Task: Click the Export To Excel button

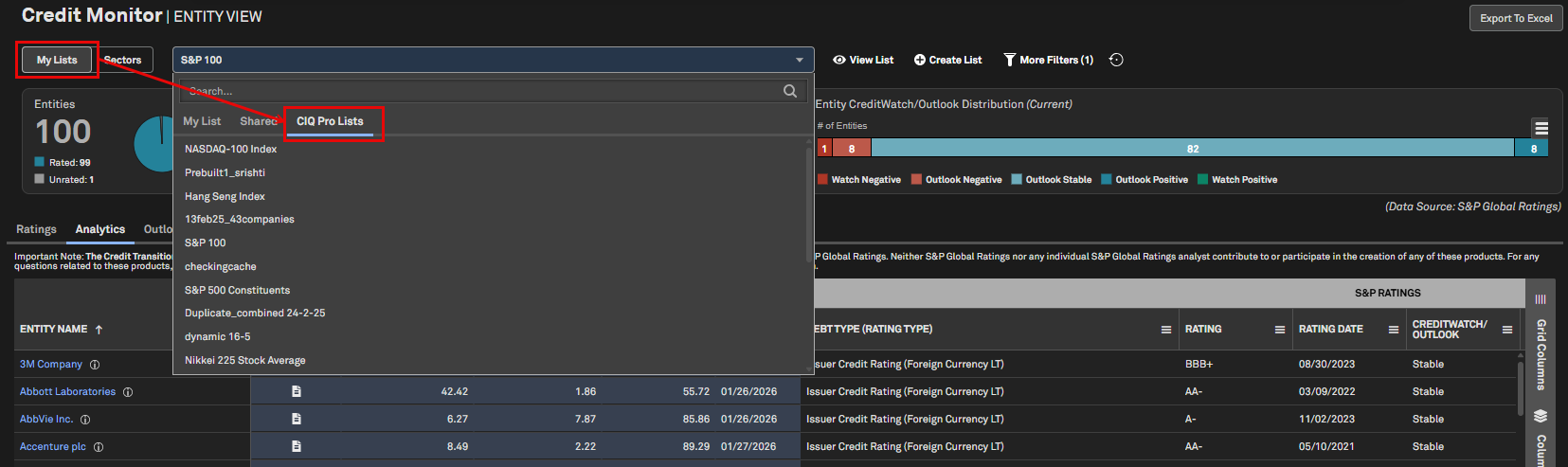Action: click(x=1515, y=18)
